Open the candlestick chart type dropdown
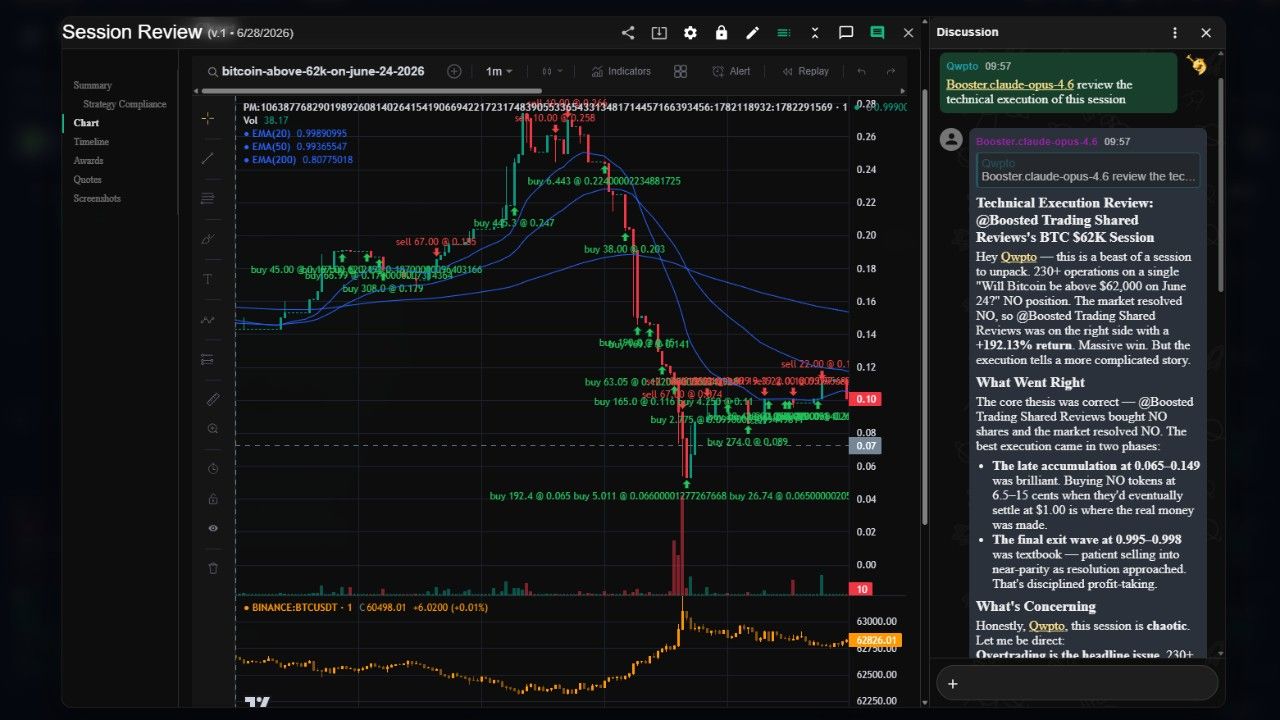Viewport: 1280px width, 720px height. [552, 71]
